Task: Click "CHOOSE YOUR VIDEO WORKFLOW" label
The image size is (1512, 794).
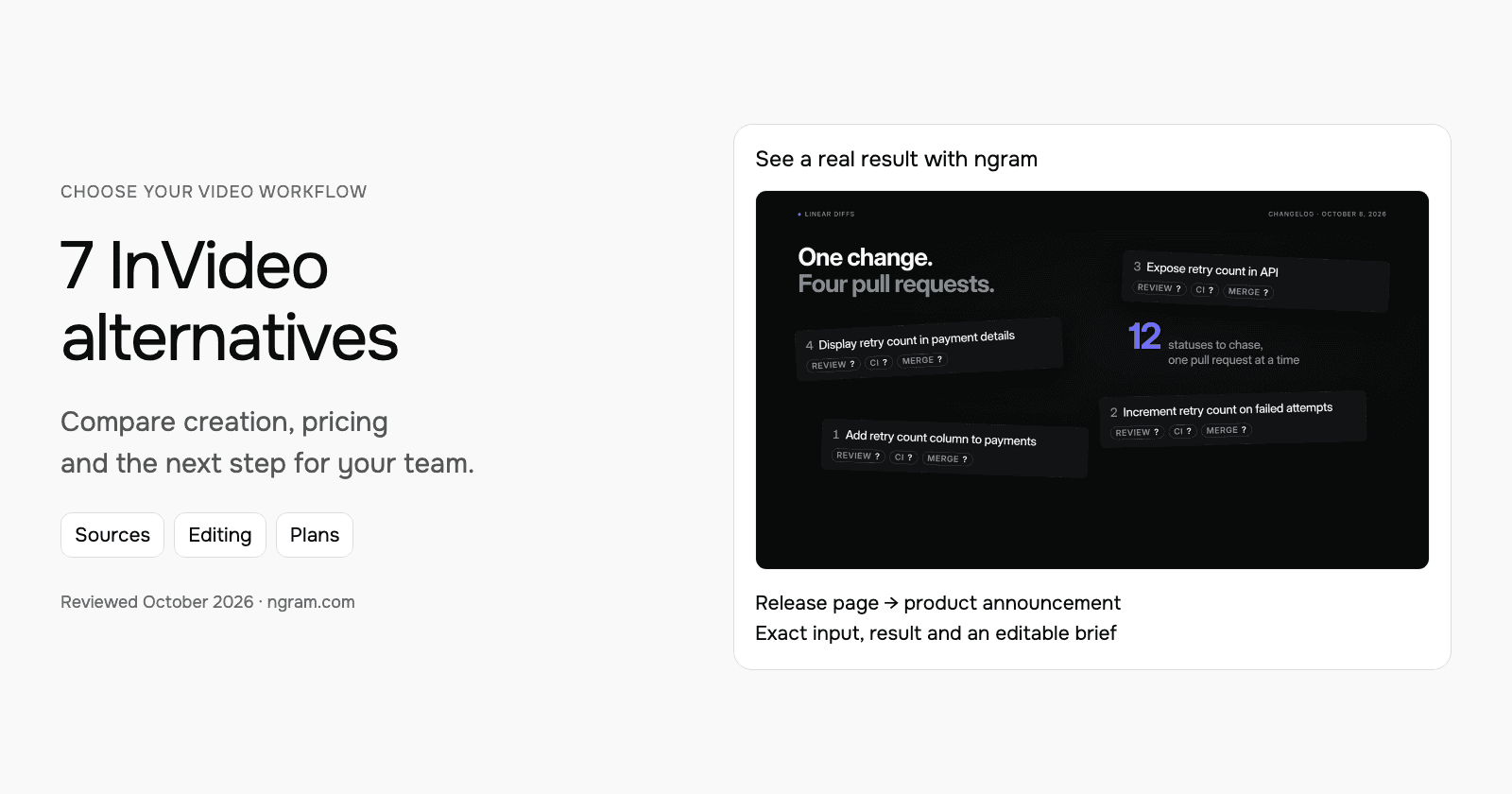Action: pos(214,192)
